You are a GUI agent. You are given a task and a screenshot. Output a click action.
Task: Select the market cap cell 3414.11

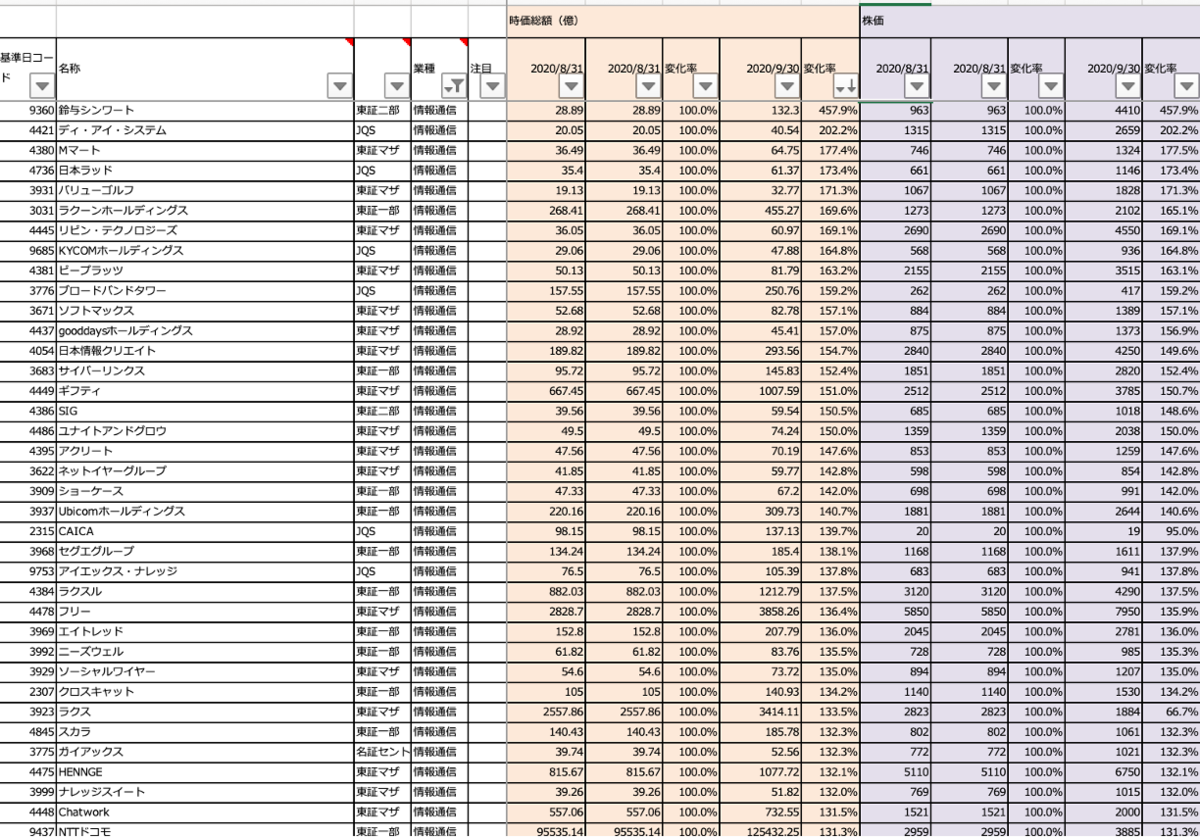[x=760, y=711]
